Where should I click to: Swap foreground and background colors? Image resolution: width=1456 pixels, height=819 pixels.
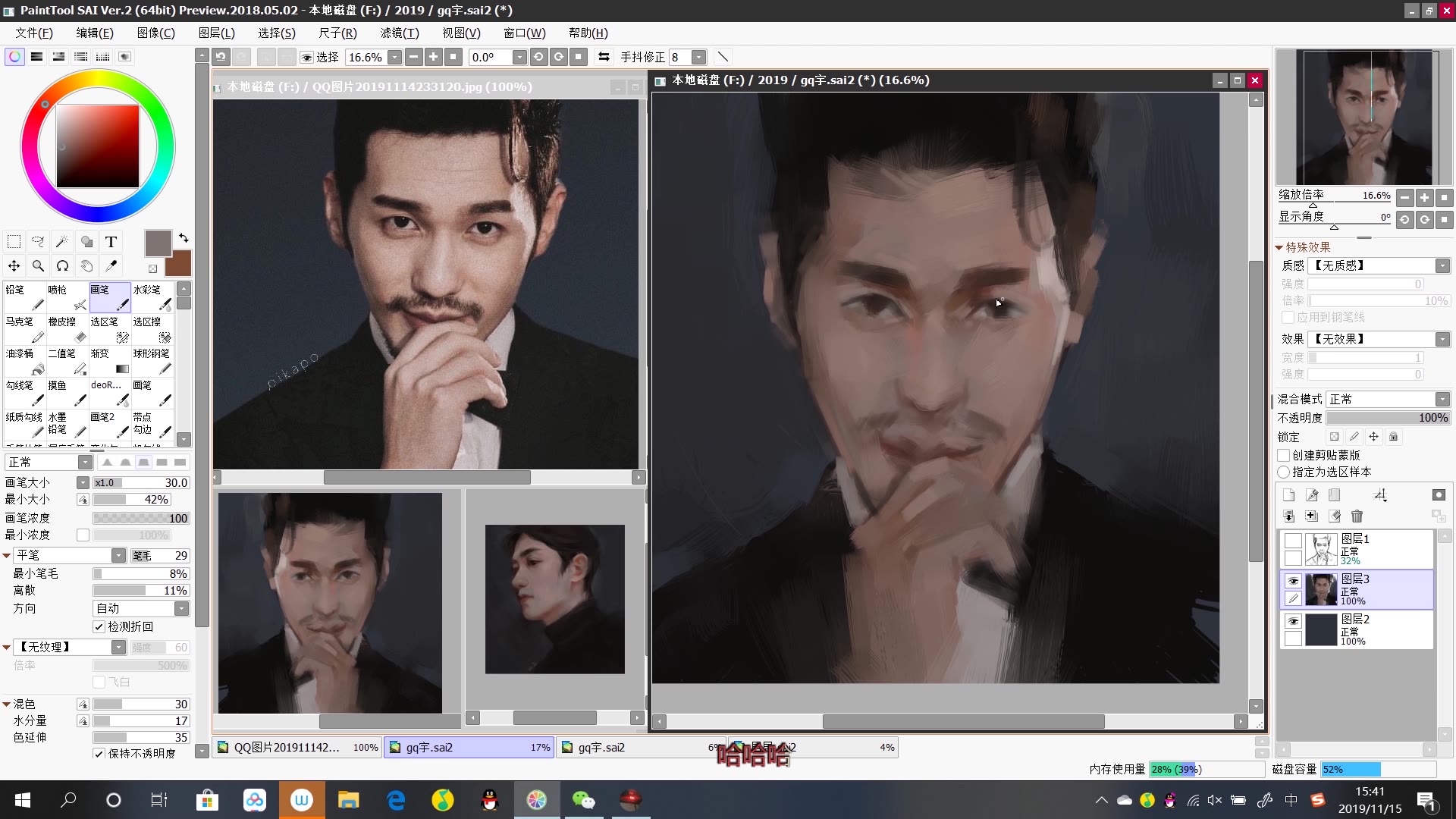click(183, 238)
